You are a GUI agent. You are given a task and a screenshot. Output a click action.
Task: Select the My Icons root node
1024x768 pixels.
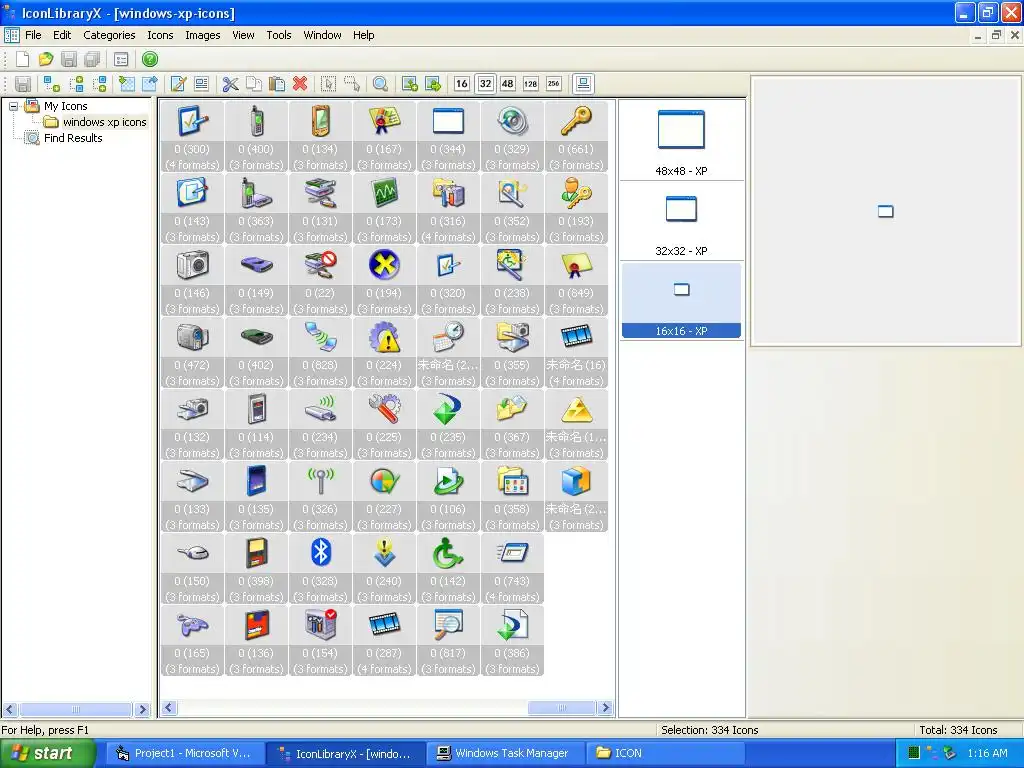(65, 106)
